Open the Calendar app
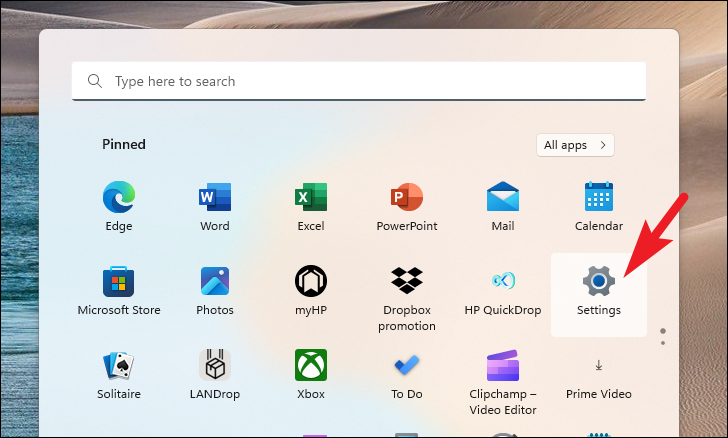Viewport: 728px width, 438px height. (598, 206)
